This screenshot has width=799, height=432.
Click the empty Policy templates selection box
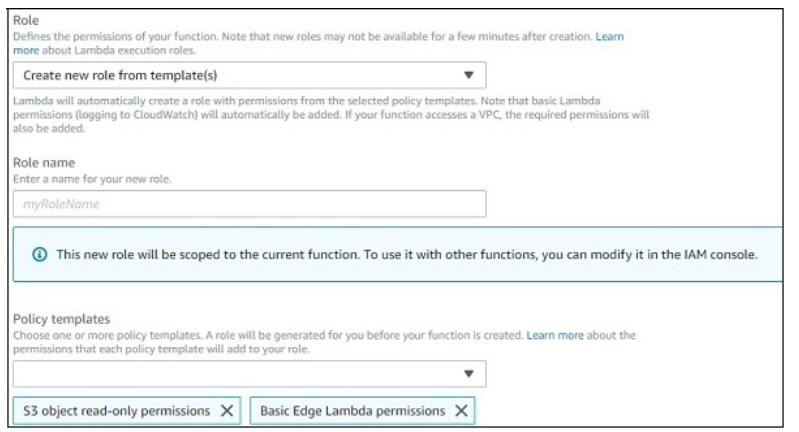coord(235,374)
